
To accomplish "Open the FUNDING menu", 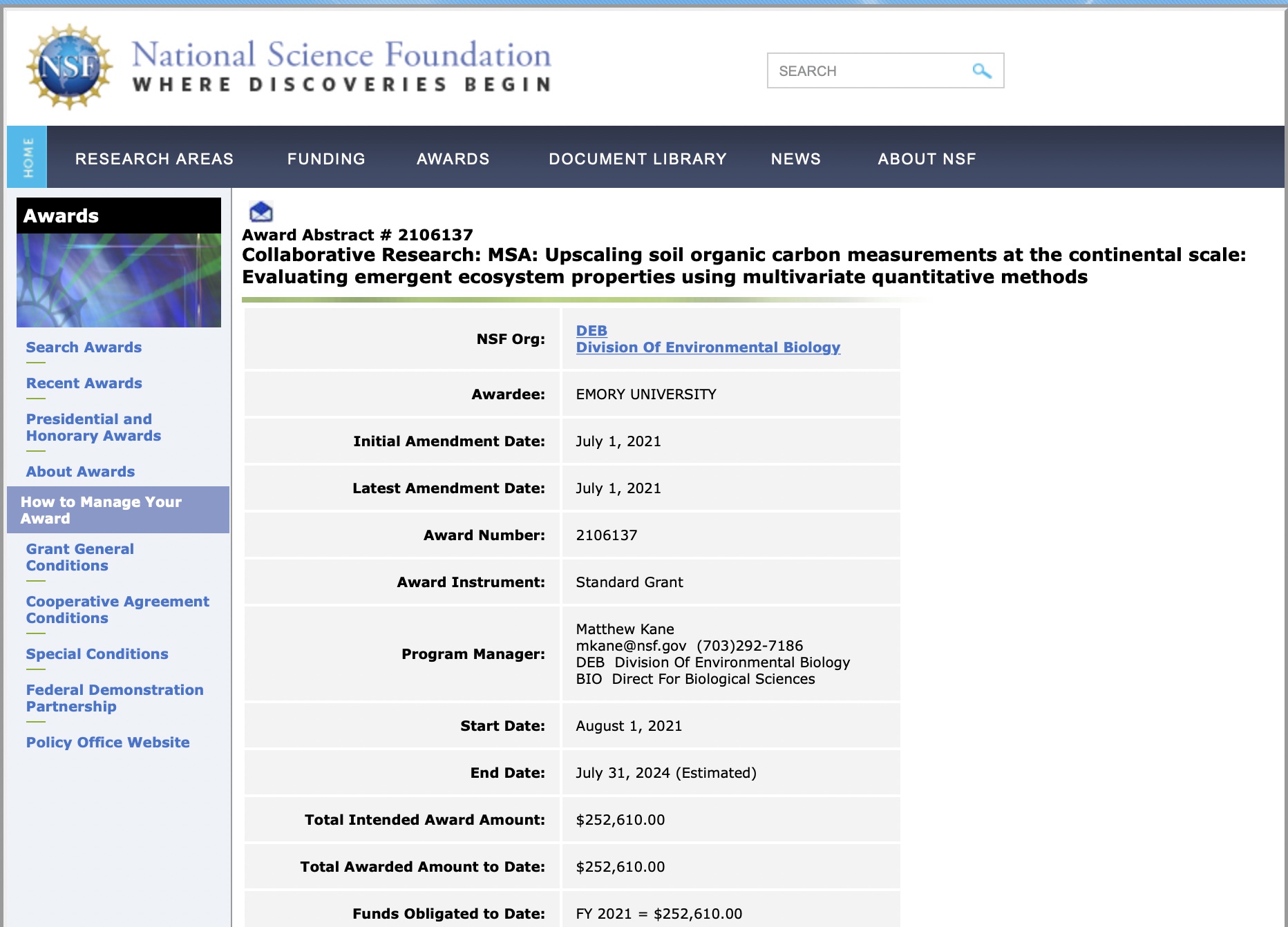I will pos(326,158).
